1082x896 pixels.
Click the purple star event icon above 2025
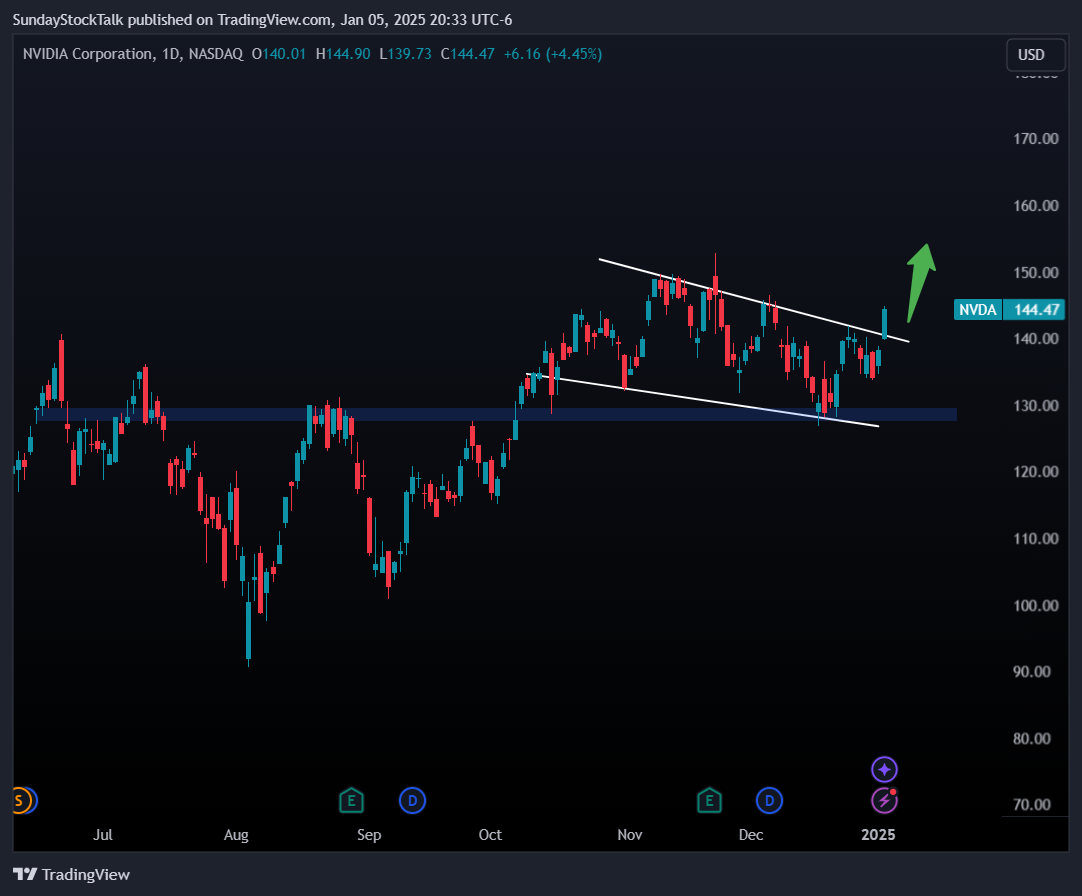884,769
